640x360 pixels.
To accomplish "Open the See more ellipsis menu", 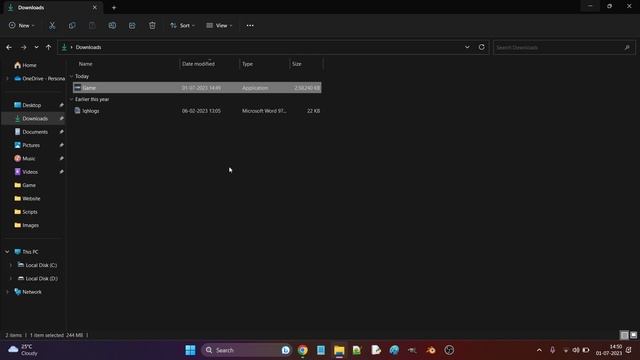I will point(250,25).
